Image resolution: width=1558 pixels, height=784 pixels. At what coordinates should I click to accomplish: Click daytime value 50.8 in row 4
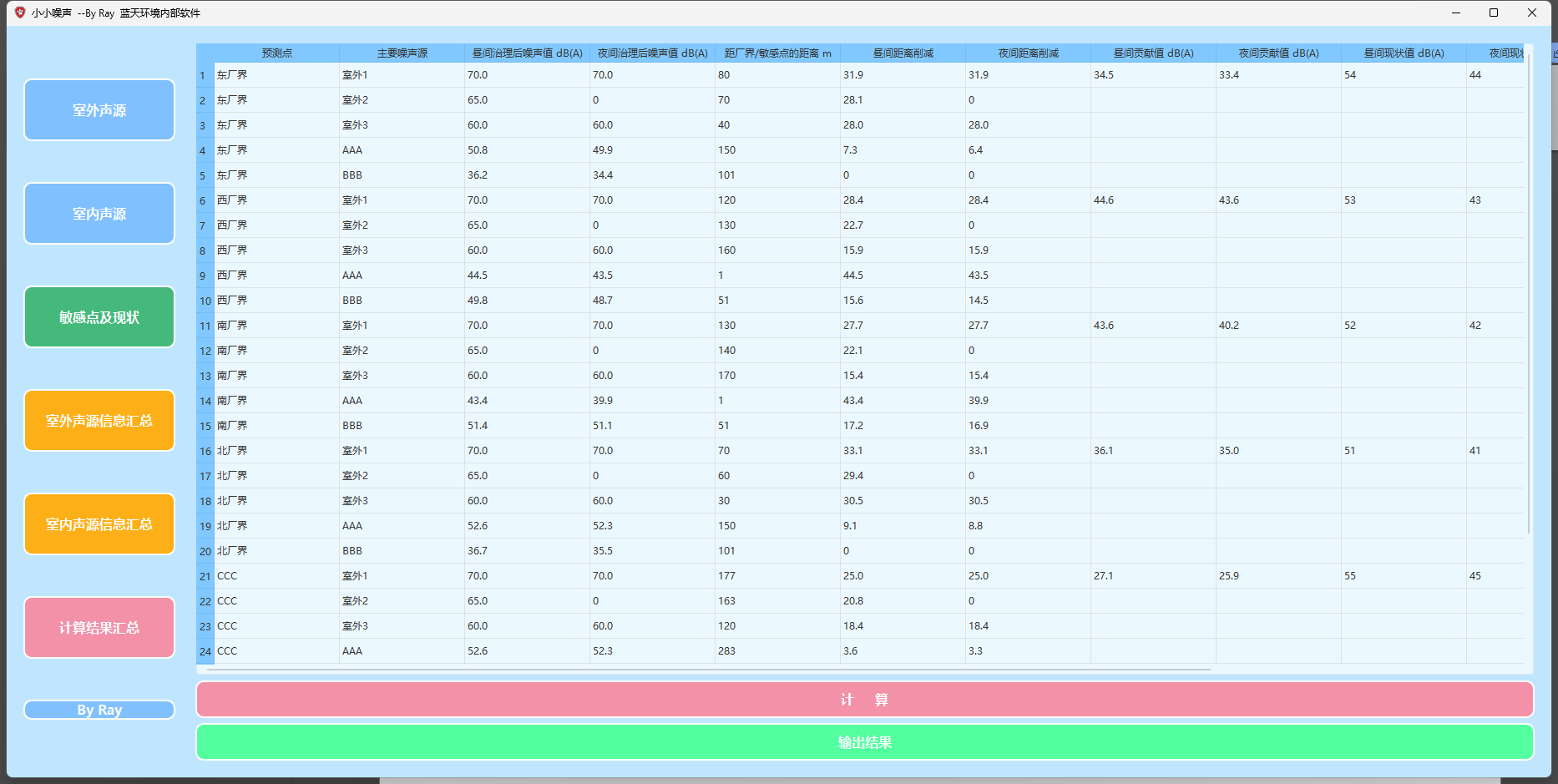(x=527, y=150)
